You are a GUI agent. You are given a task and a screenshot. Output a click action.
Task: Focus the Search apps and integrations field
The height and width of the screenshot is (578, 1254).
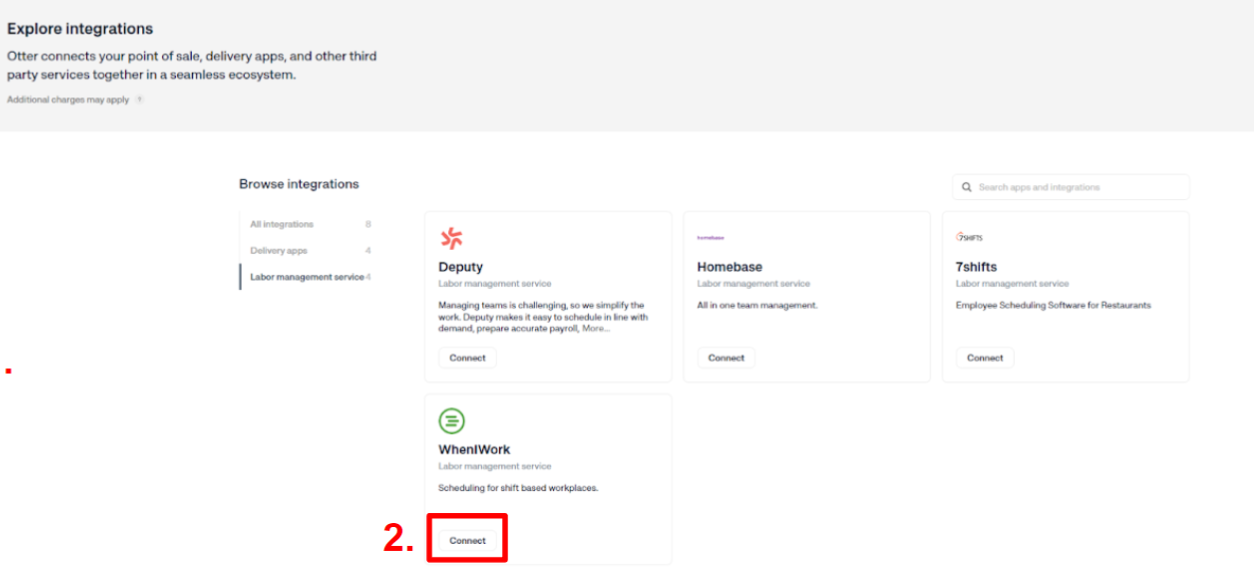[x=1071, y=187]
